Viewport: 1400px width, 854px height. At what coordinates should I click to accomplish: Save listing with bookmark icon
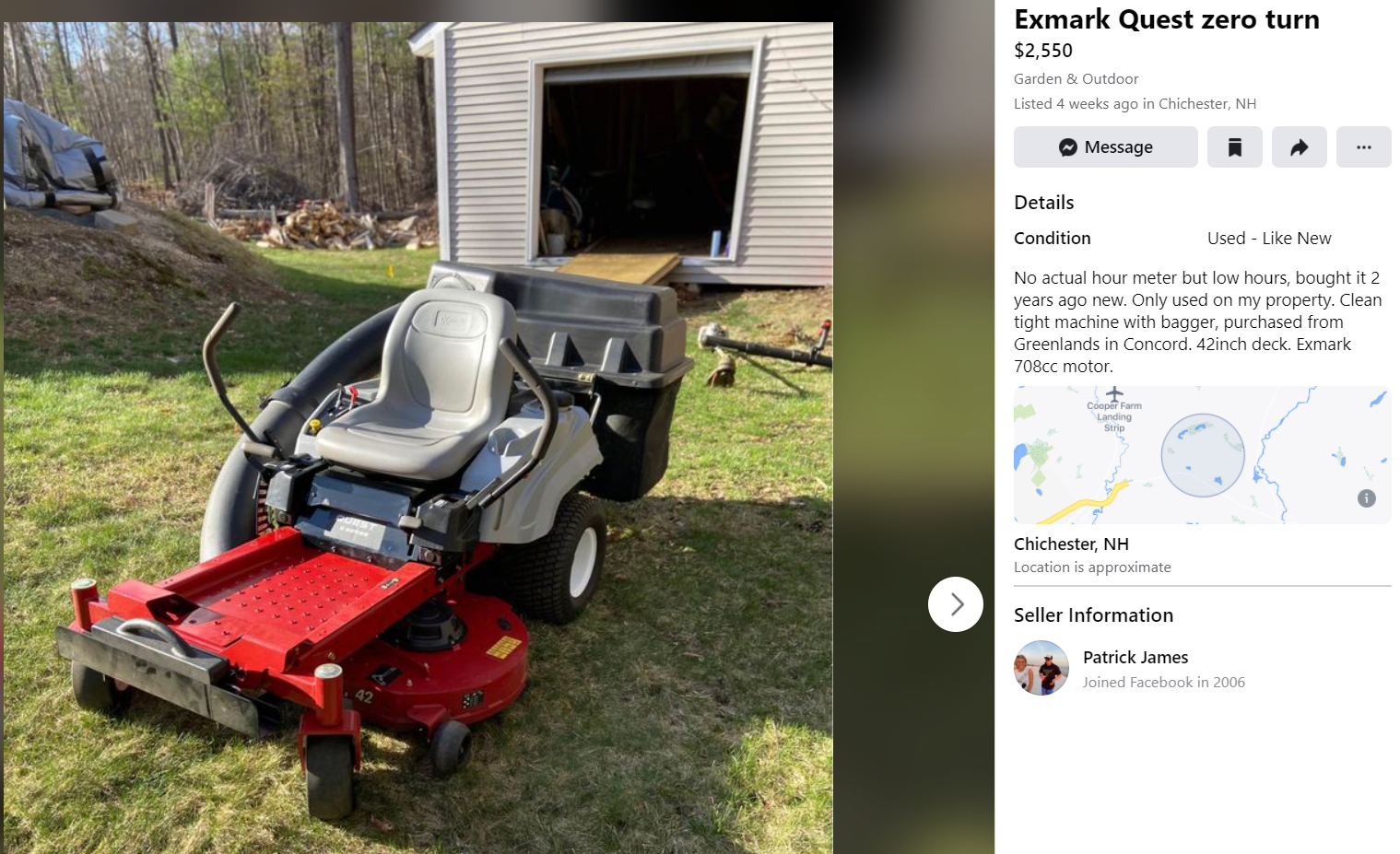coord(1234,147)
